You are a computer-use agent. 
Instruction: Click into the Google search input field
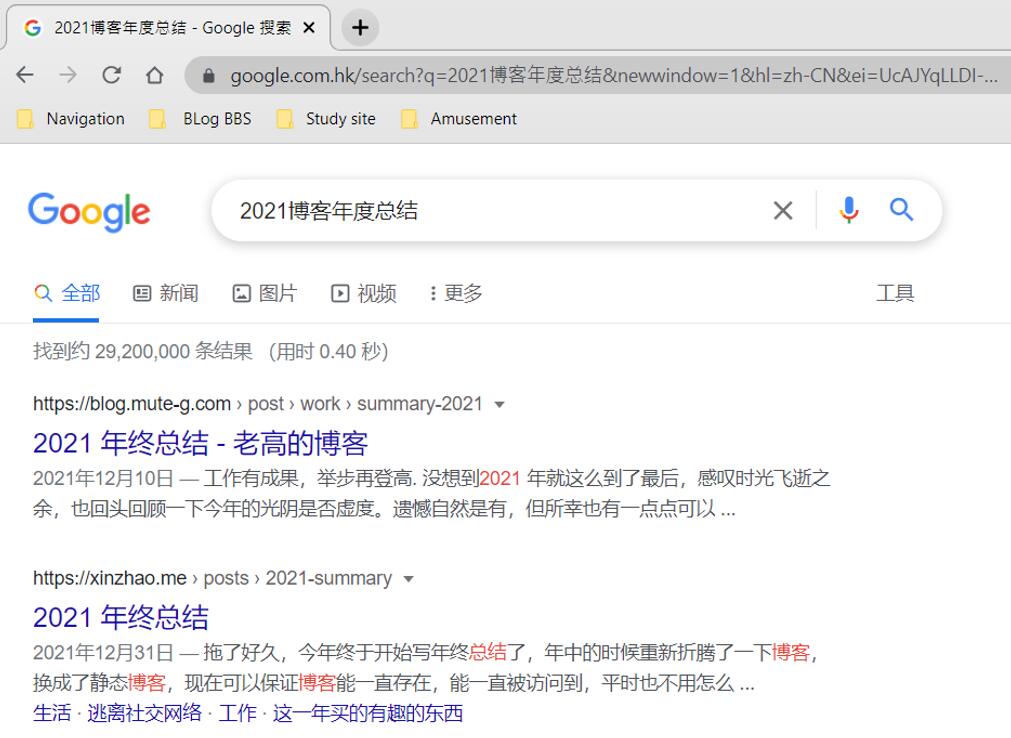click(x=490, y=210)
